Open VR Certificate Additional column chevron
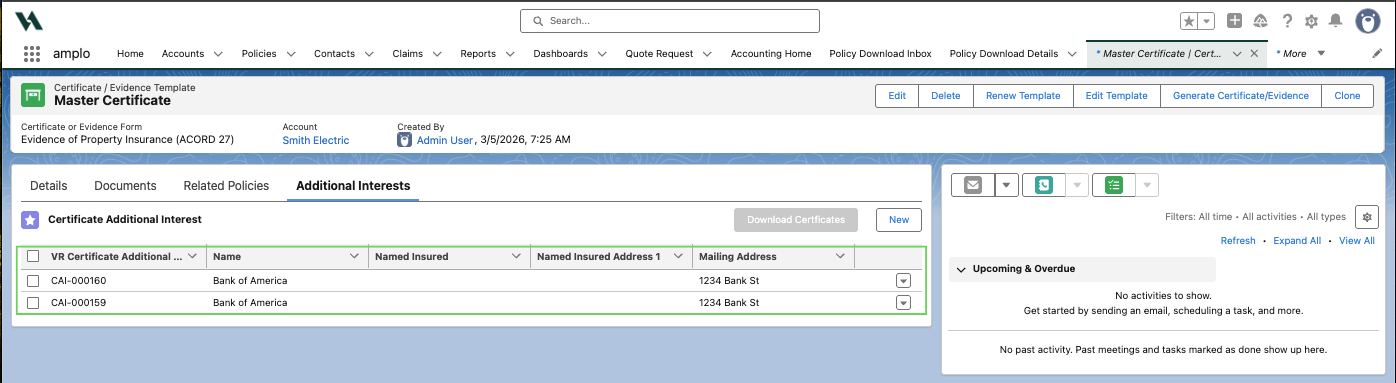Screen dimensions: 1396x383 pyautogui.click(x=193, y=256)
